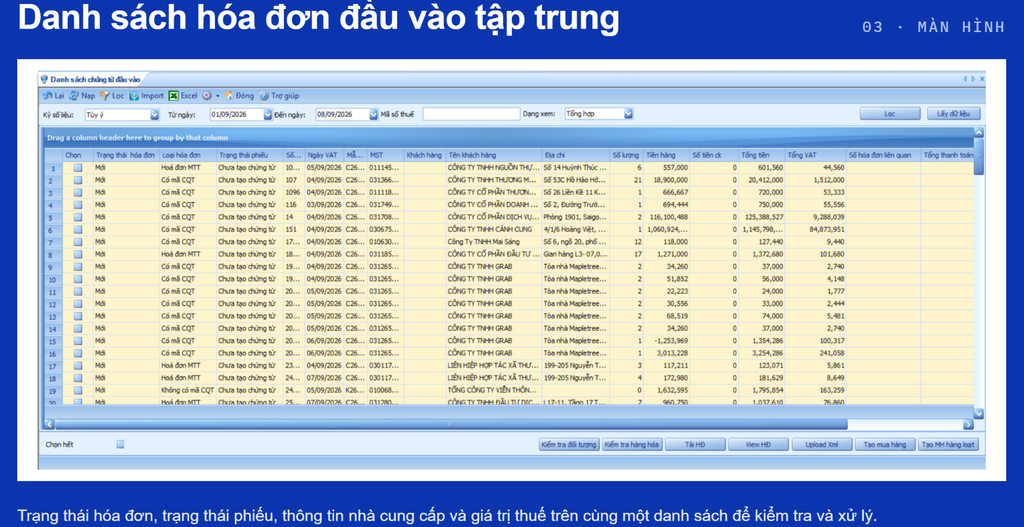This screenshot has height=527, width=1024.
Task: Click the Kiểm tra đối tượng button
Action: tap(569, 445)
